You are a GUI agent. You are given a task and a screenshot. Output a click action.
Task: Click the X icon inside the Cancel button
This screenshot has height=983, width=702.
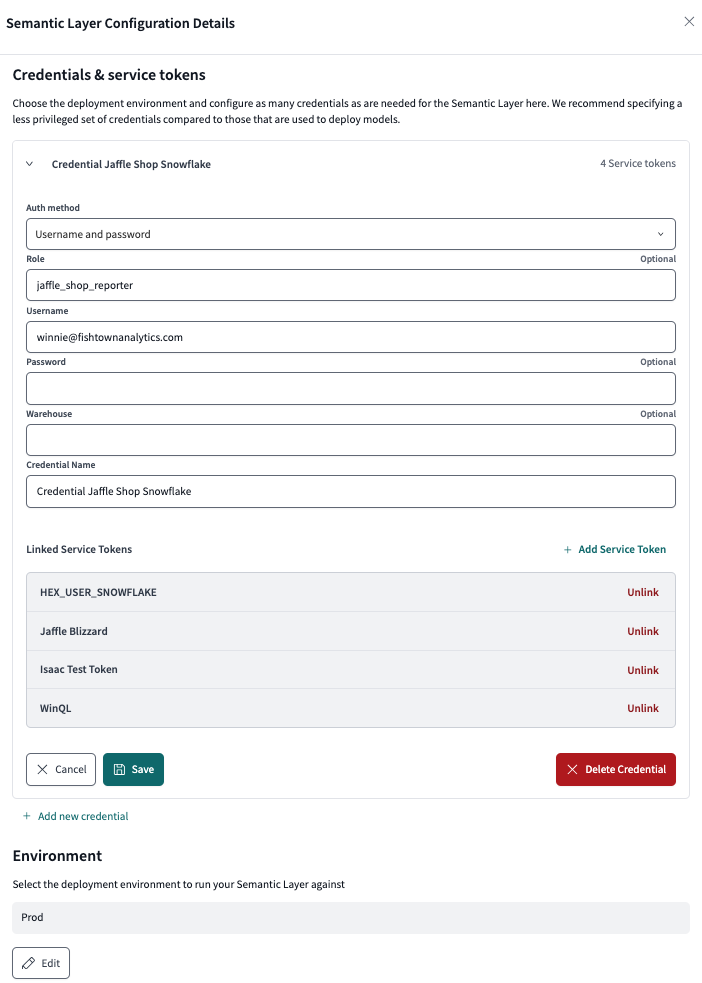pos(42,769)
